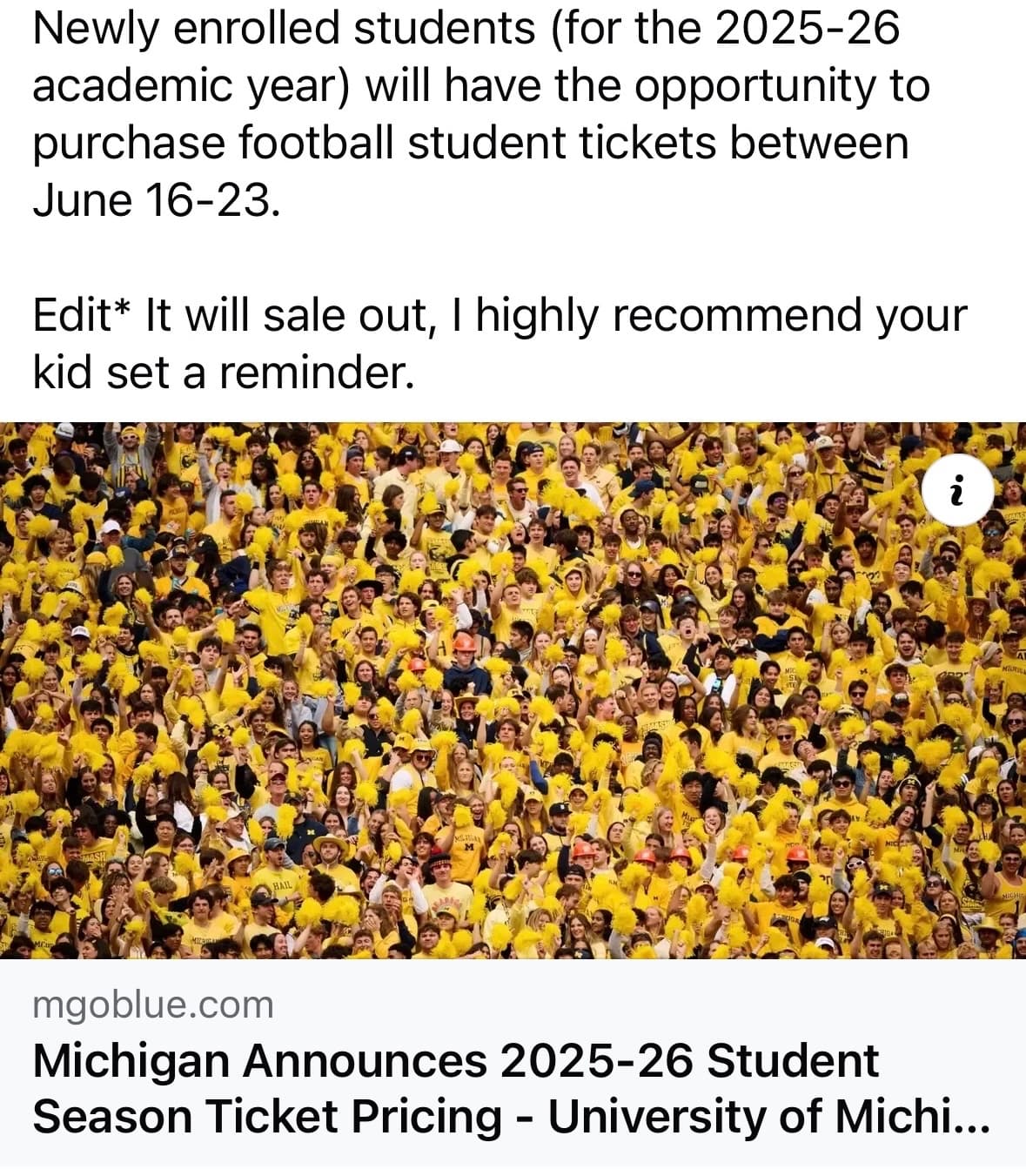Screen dimensions: 1026x1176
Task: Tap the 'HAIL' shirt in the photo
Action: (x=283, y=884)
